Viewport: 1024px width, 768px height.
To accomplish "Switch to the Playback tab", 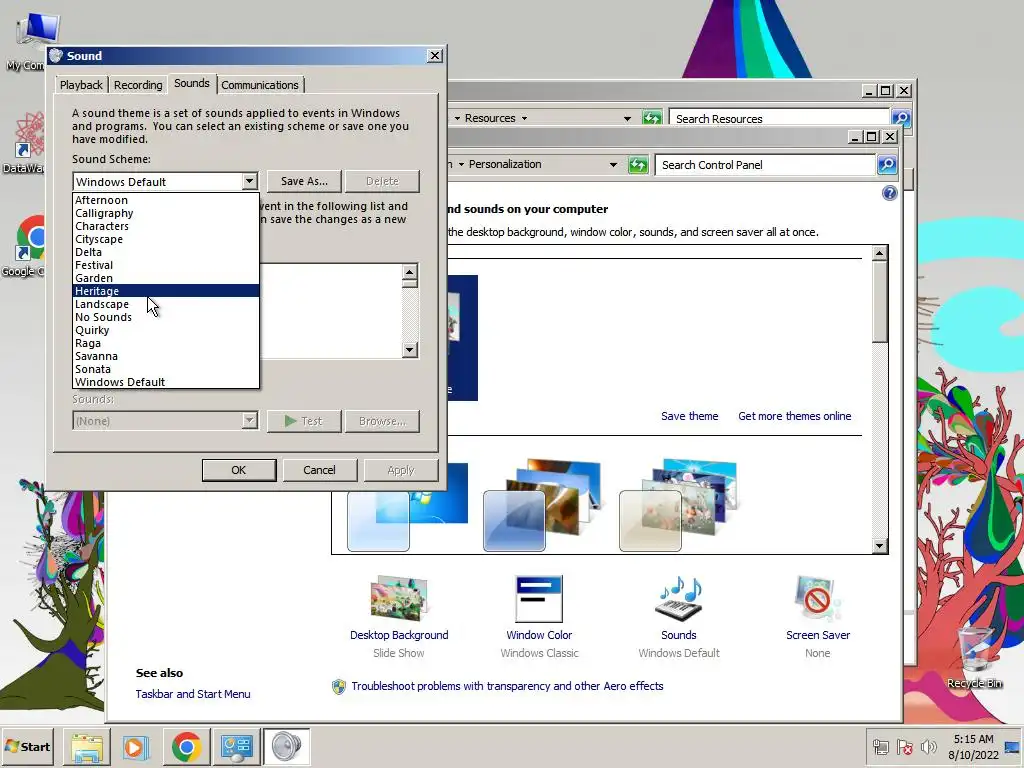I will click(x=81, y=85).
